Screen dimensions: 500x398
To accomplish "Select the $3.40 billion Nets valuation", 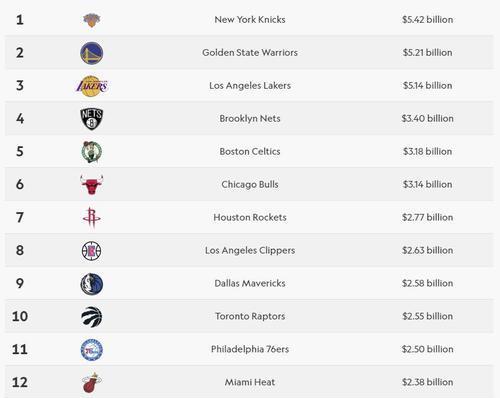I will [x=427, y=119].
